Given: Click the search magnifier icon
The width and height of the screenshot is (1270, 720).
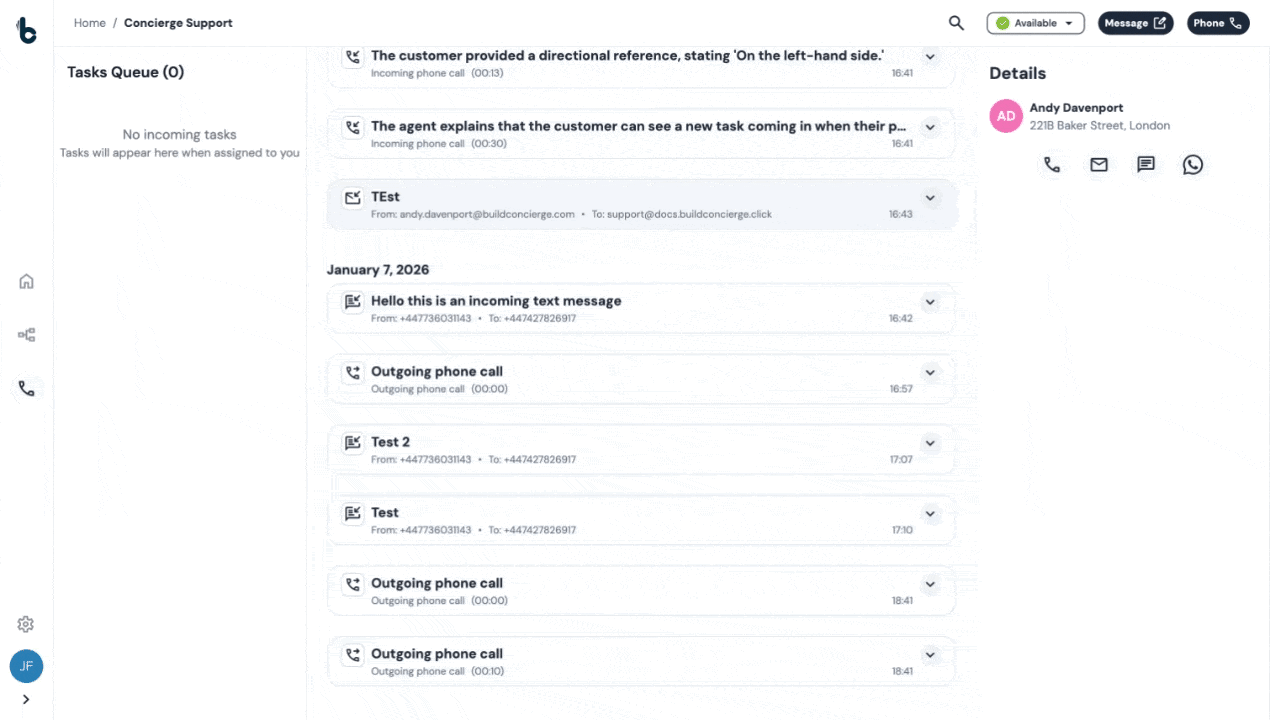Looking at the screenshot, I should click(956, 23).
